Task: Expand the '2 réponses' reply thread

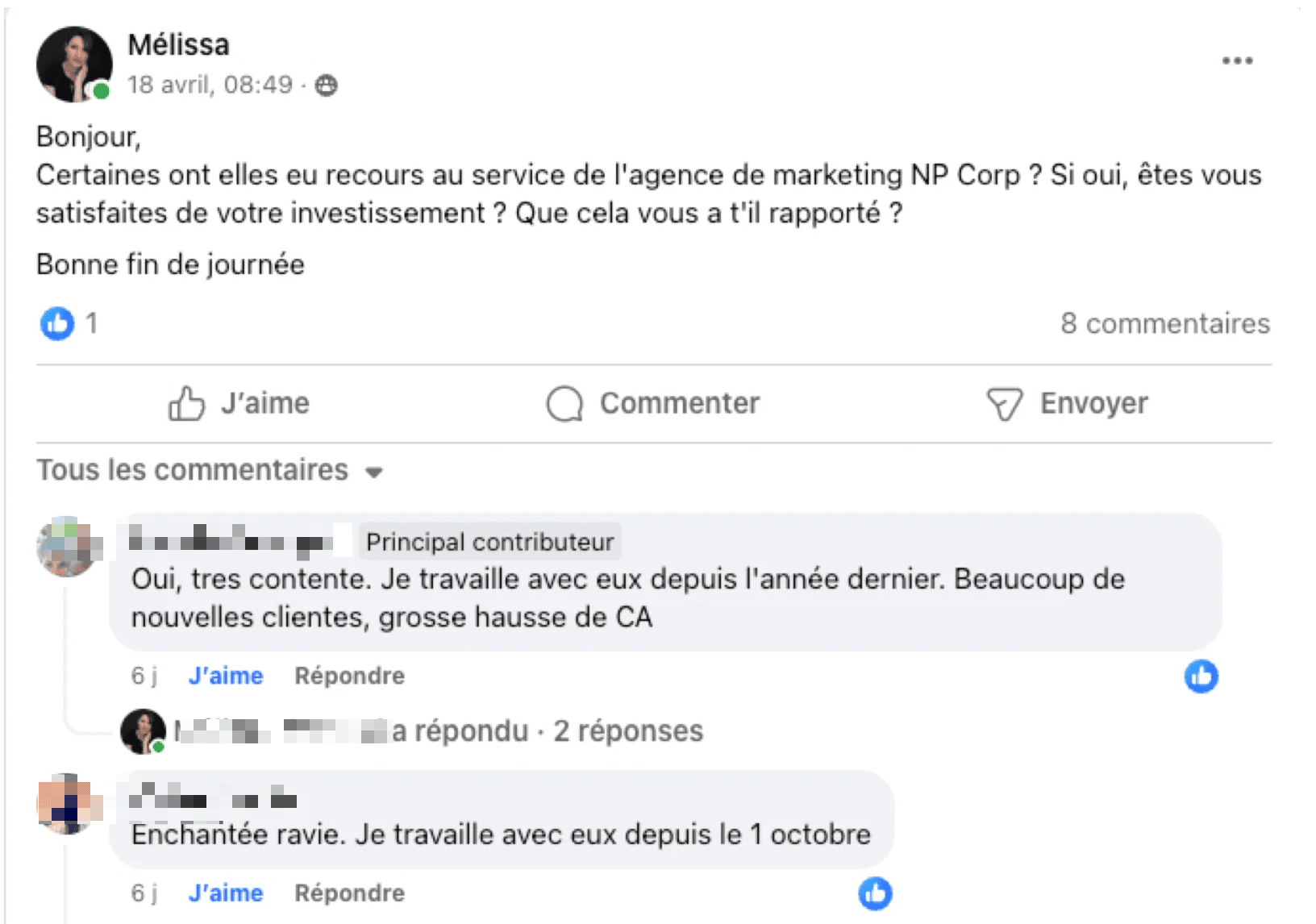Action: (x=627, y=731)
